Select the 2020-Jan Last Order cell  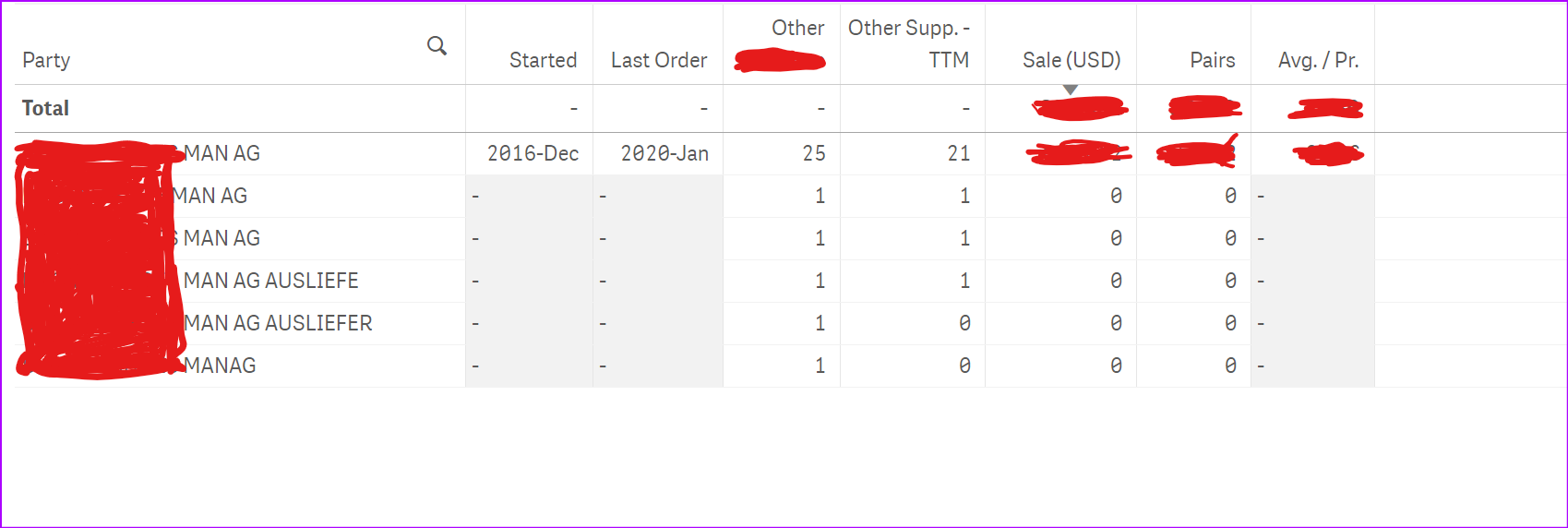[x=664, y=153]
